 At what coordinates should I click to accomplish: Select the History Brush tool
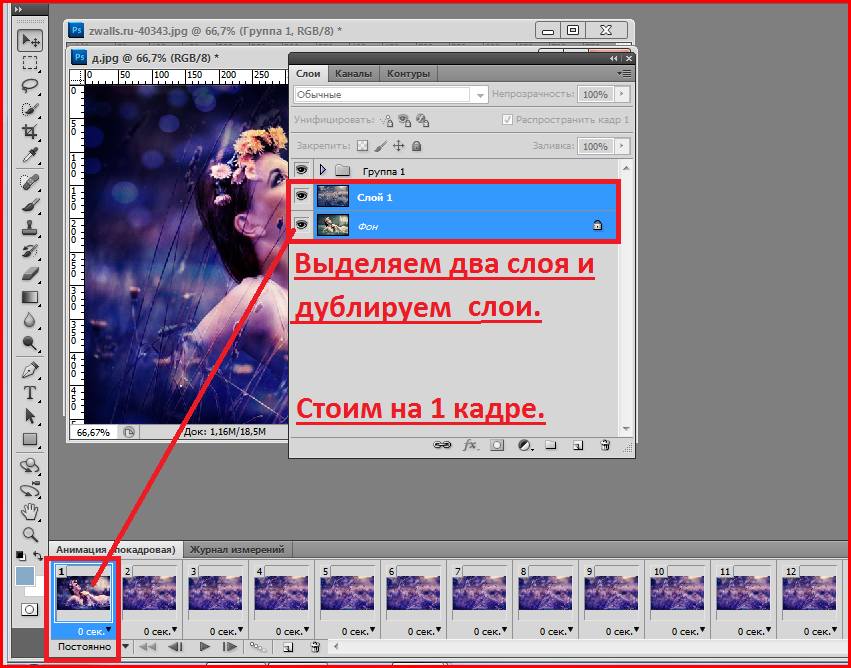(30, 251)
